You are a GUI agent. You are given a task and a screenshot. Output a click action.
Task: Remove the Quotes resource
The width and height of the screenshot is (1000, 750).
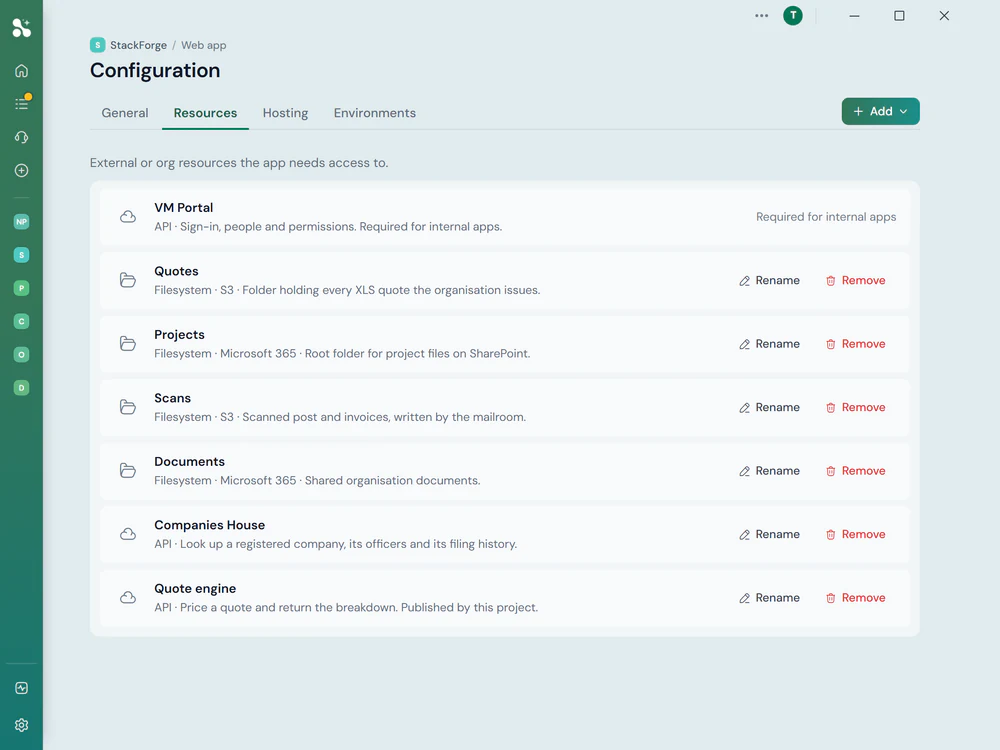(856, 281)
